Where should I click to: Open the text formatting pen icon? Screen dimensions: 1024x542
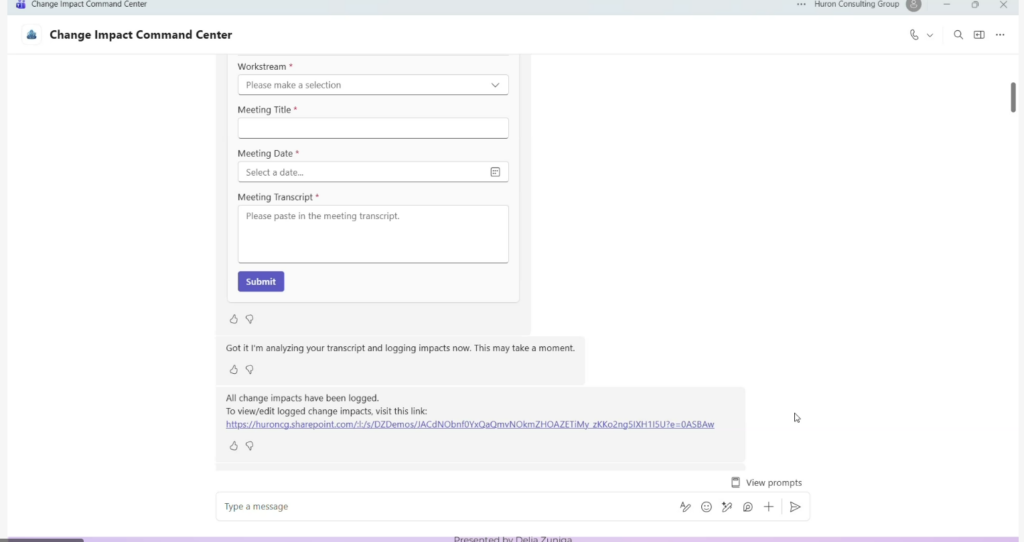click(x=685, y=507)
